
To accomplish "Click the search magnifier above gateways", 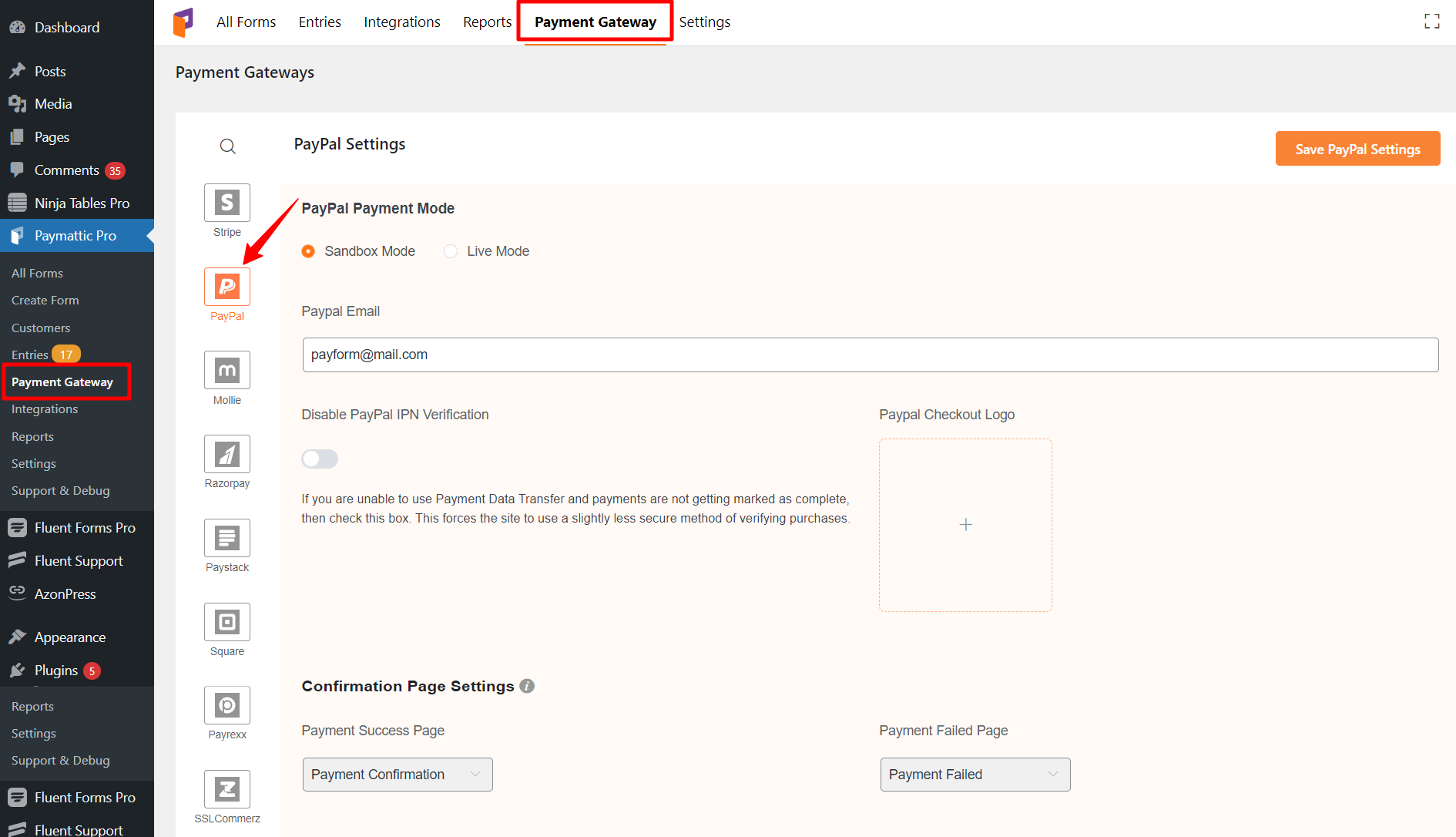I will click(x=227, y=146).
